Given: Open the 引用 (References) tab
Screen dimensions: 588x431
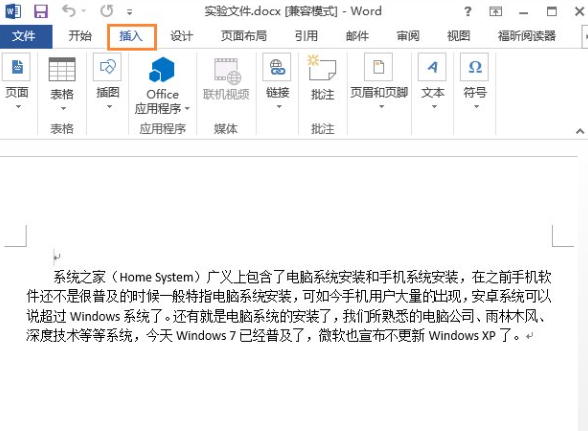Looking at the screenshot, I should pos(306,36).
